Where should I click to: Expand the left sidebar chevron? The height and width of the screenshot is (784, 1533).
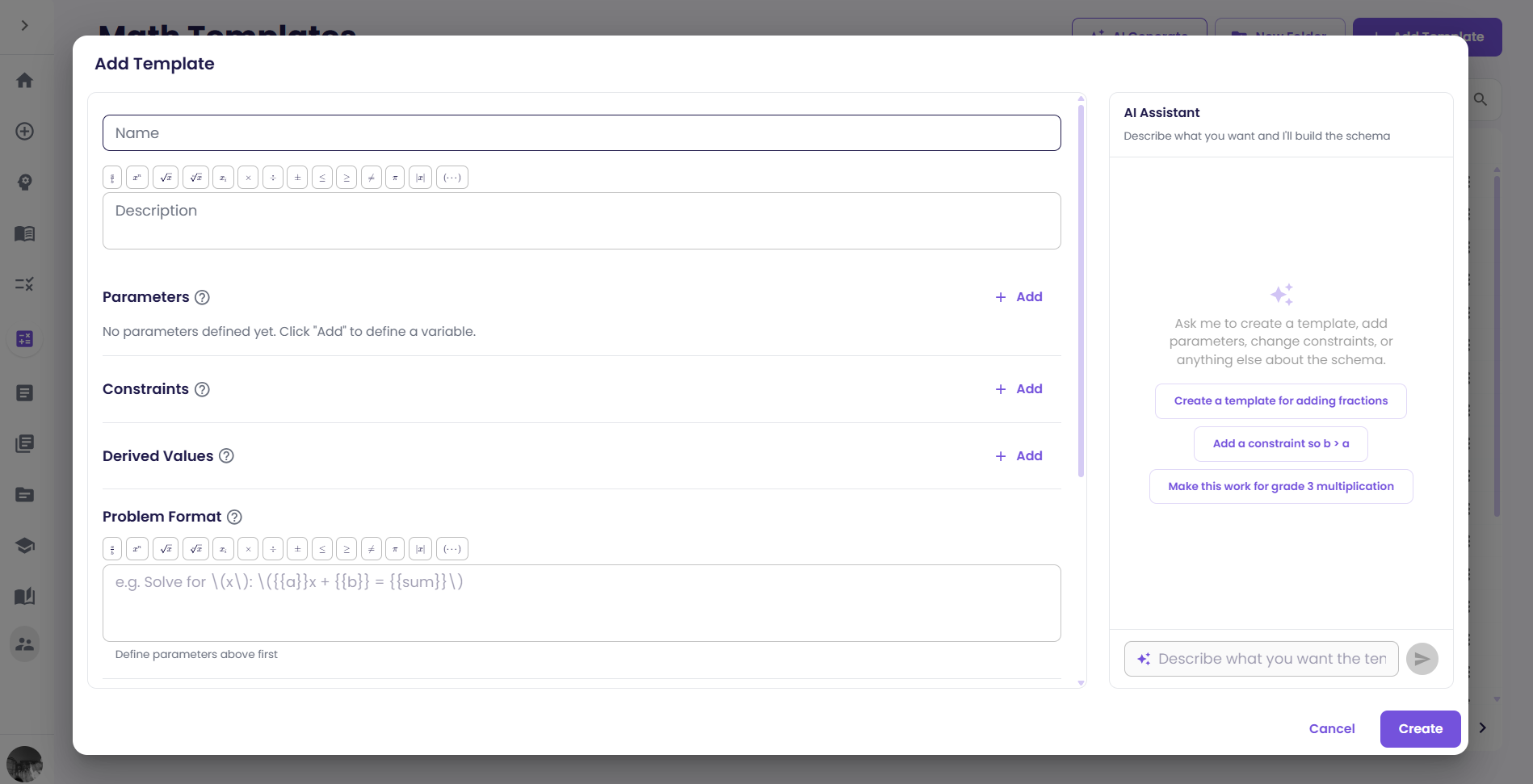(25, 26)
